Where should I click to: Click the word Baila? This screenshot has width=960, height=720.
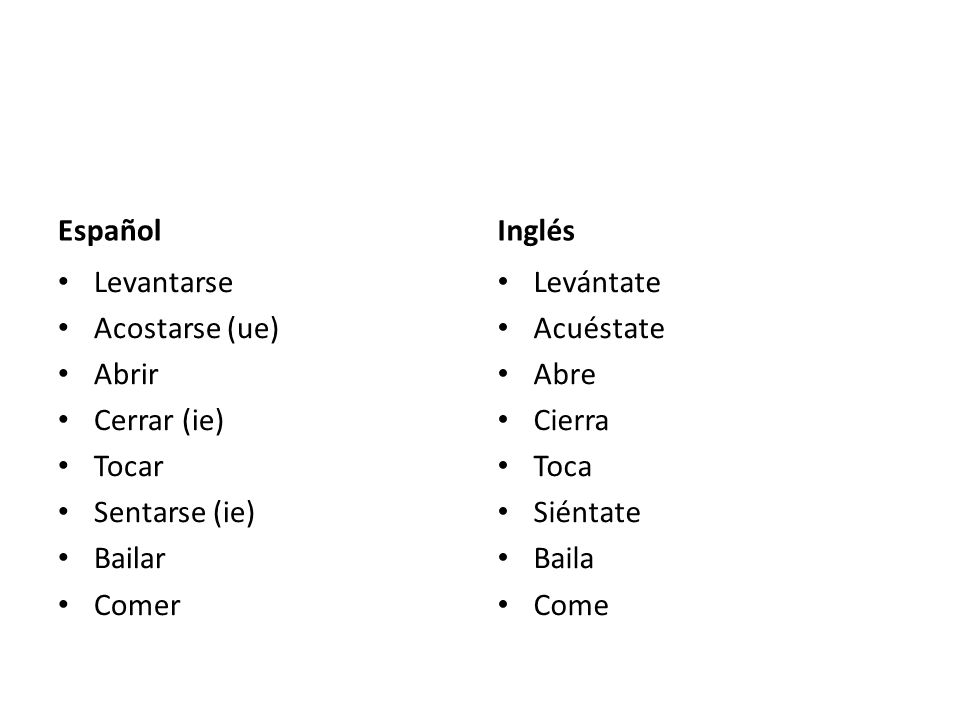coord(564,559)
